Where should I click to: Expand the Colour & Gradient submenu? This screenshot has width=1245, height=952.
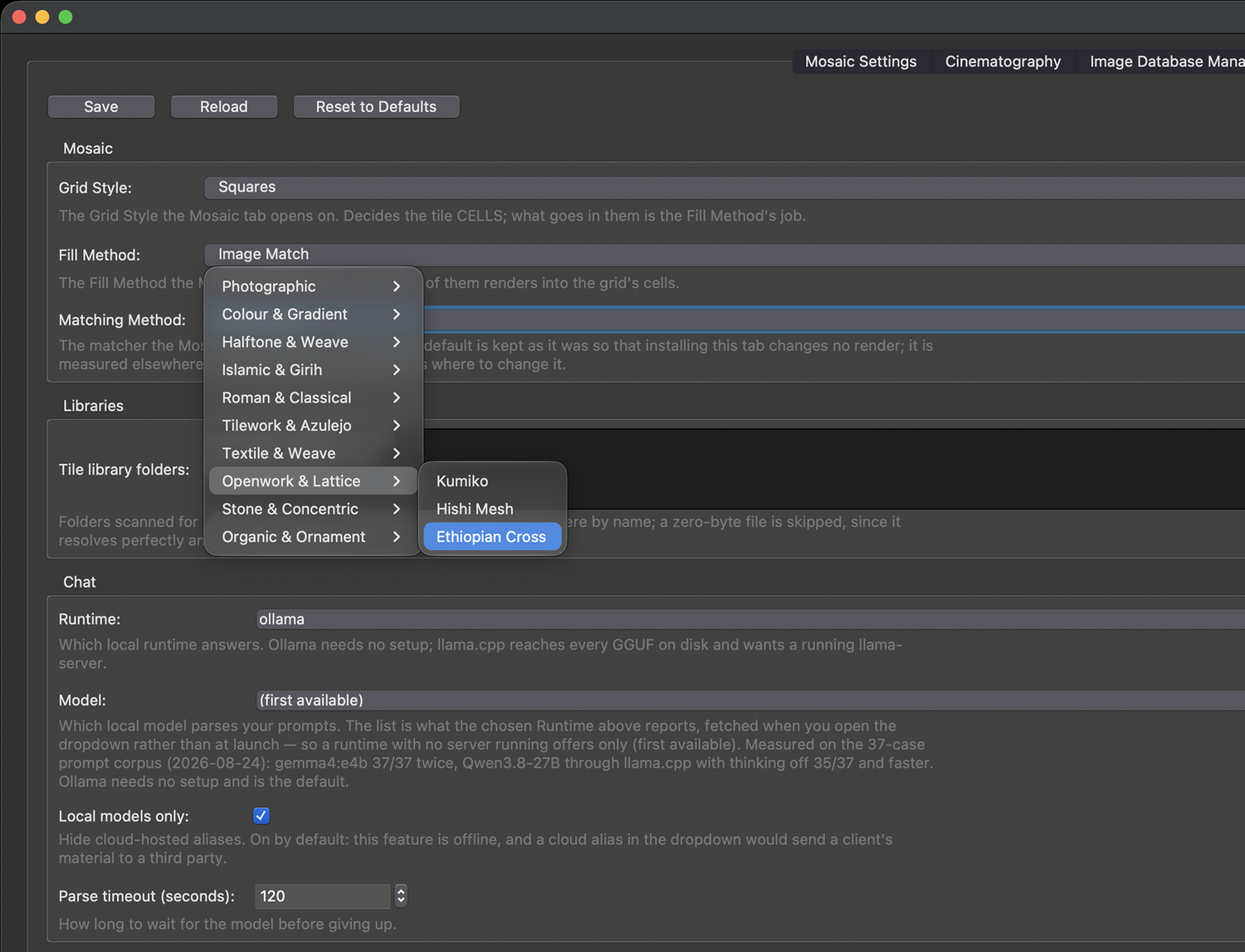313,315
